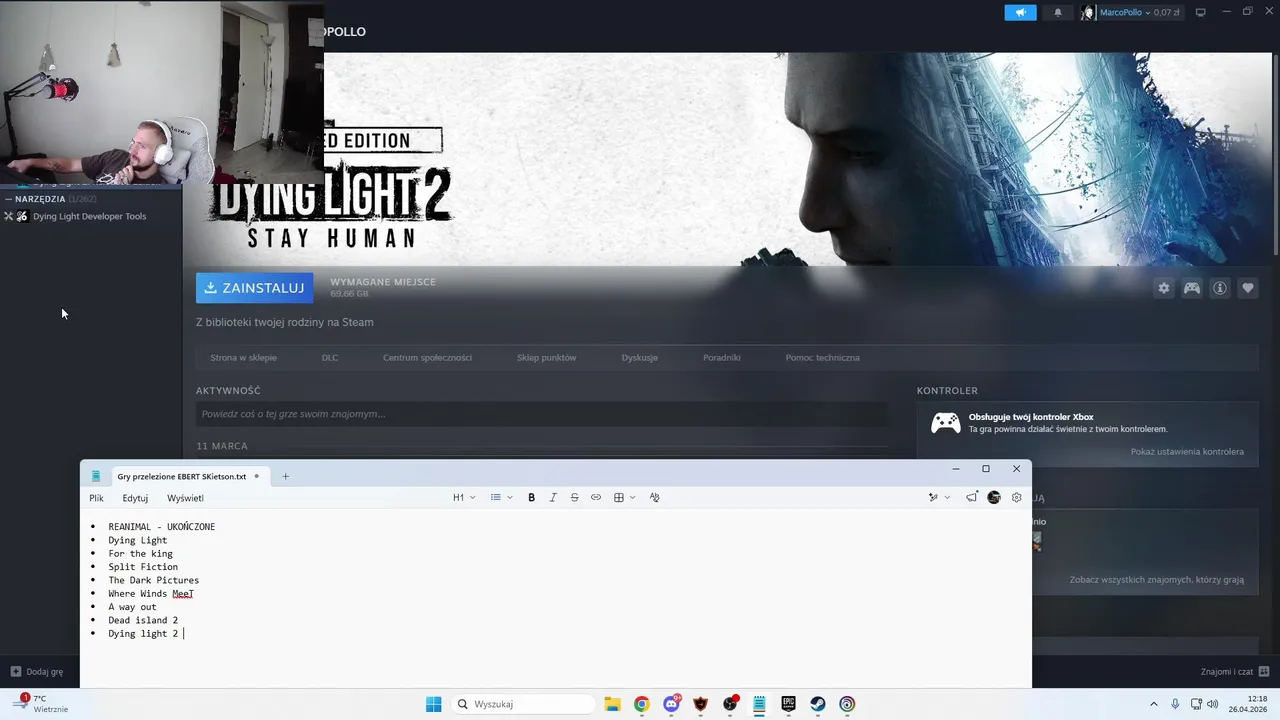Viewport: 1280px width, 720px height.
Task: Open Notepad settings gear
Action: click(1017, 497)
